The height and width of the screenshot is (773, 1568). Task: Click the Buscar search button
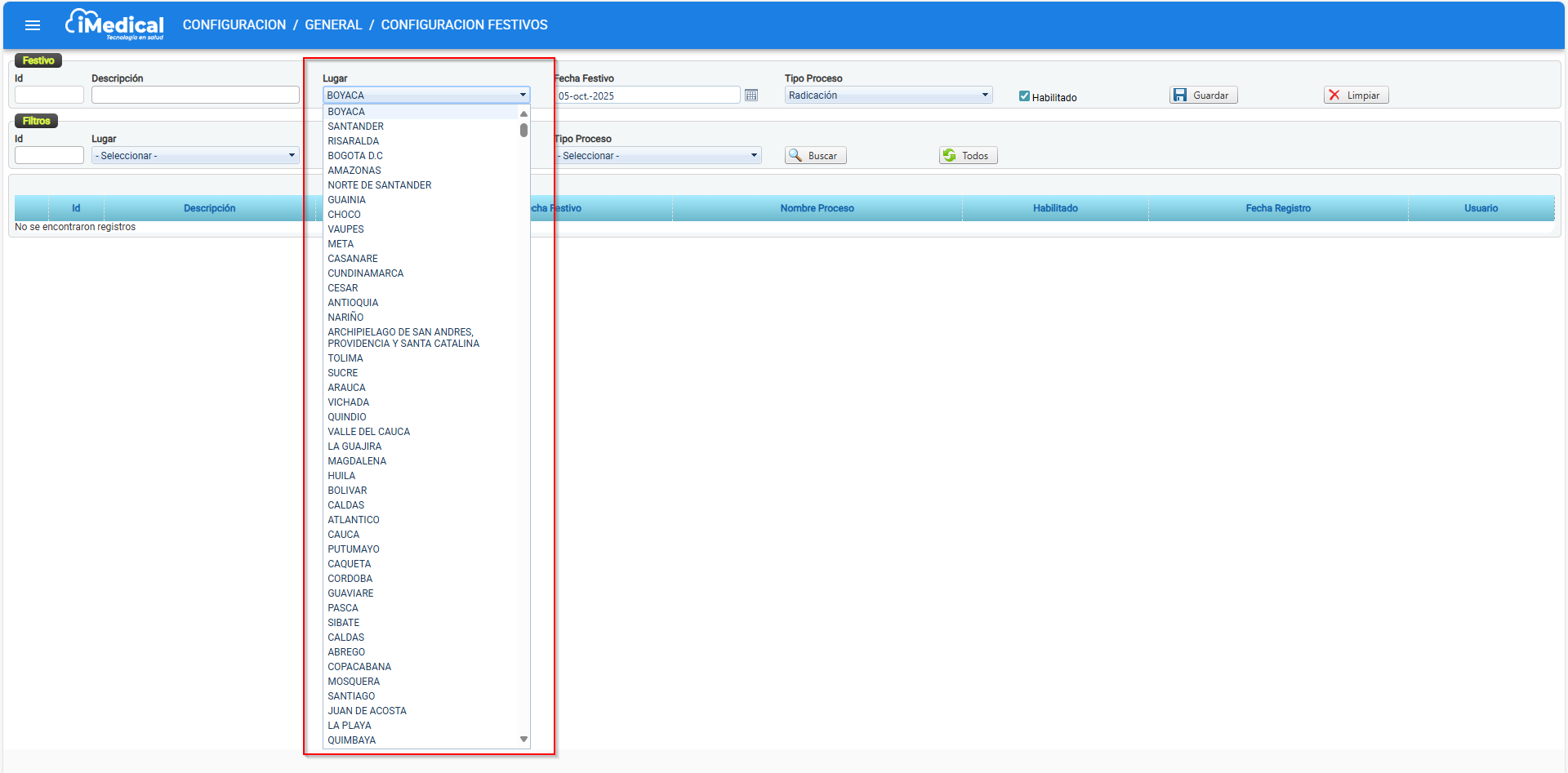815,156
